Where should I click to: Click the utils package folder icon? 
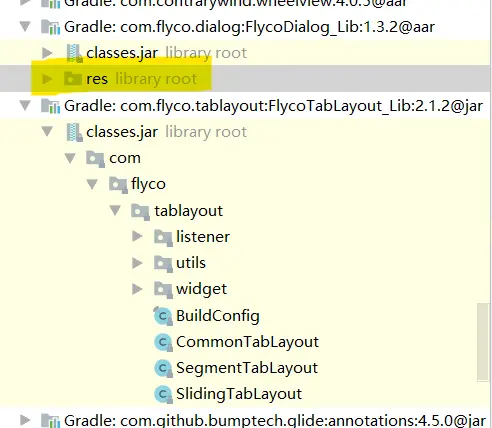[163, 264]
